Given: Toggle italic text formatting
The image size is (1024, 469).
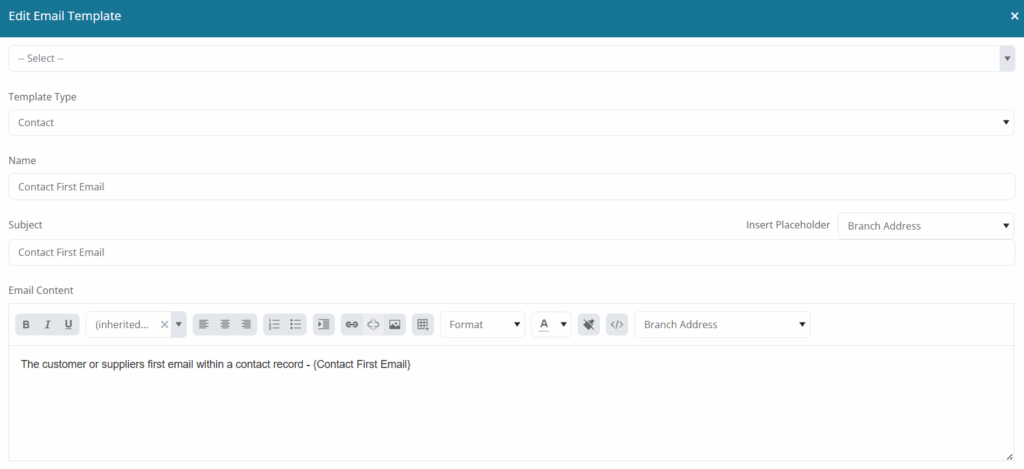Looking at the screenshot, I should [47, 325].
